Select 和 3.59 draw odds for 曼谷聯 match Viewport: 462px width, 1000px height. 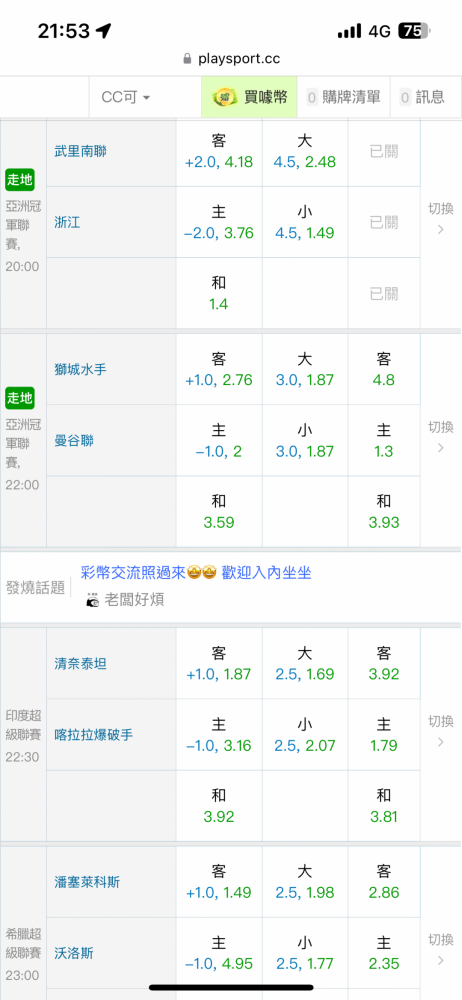[219, 512]
